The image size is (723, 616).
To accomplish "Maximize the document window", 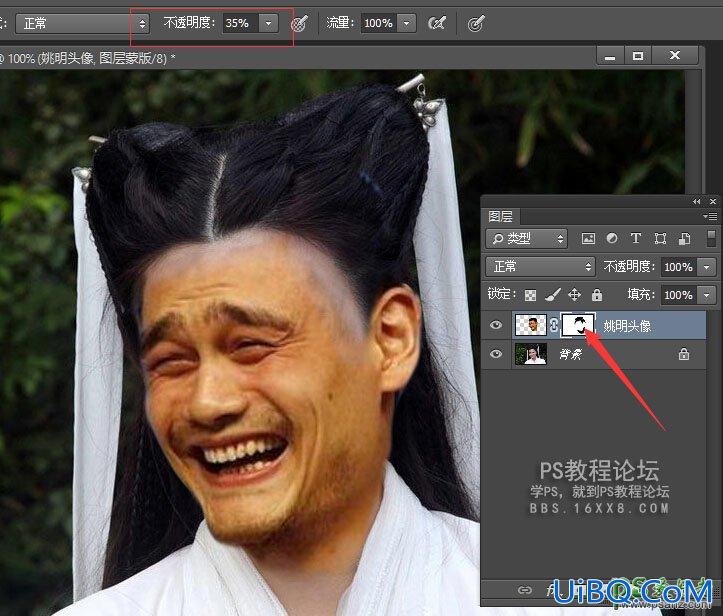I will point(638,56).
